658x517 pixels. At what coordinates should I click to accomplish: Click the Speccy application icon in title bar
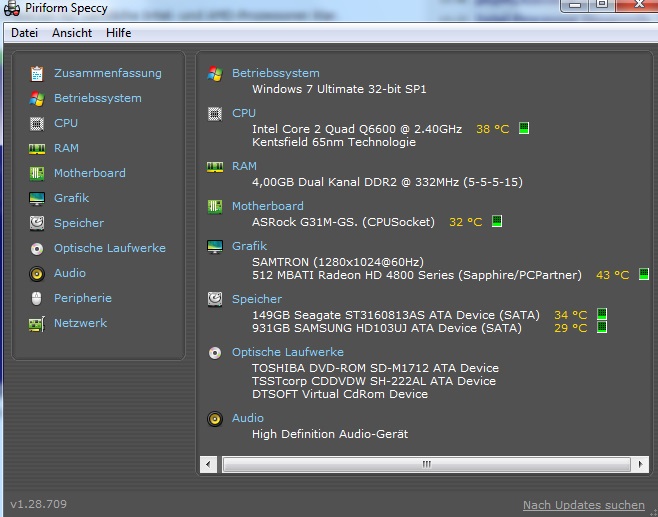pos(11,8)
